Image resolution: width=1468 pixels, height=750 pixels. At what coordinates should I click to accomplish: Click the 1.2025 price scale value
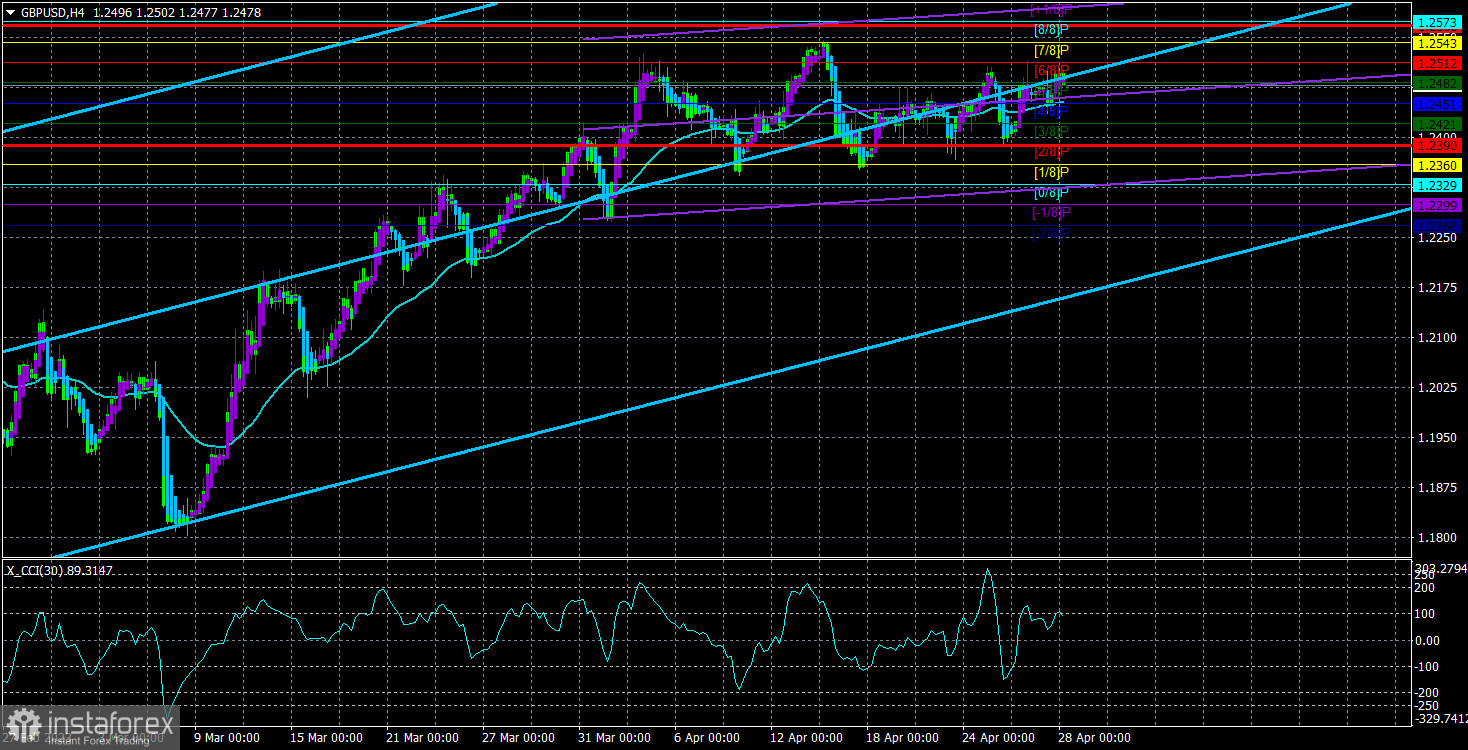[1436, 388]
